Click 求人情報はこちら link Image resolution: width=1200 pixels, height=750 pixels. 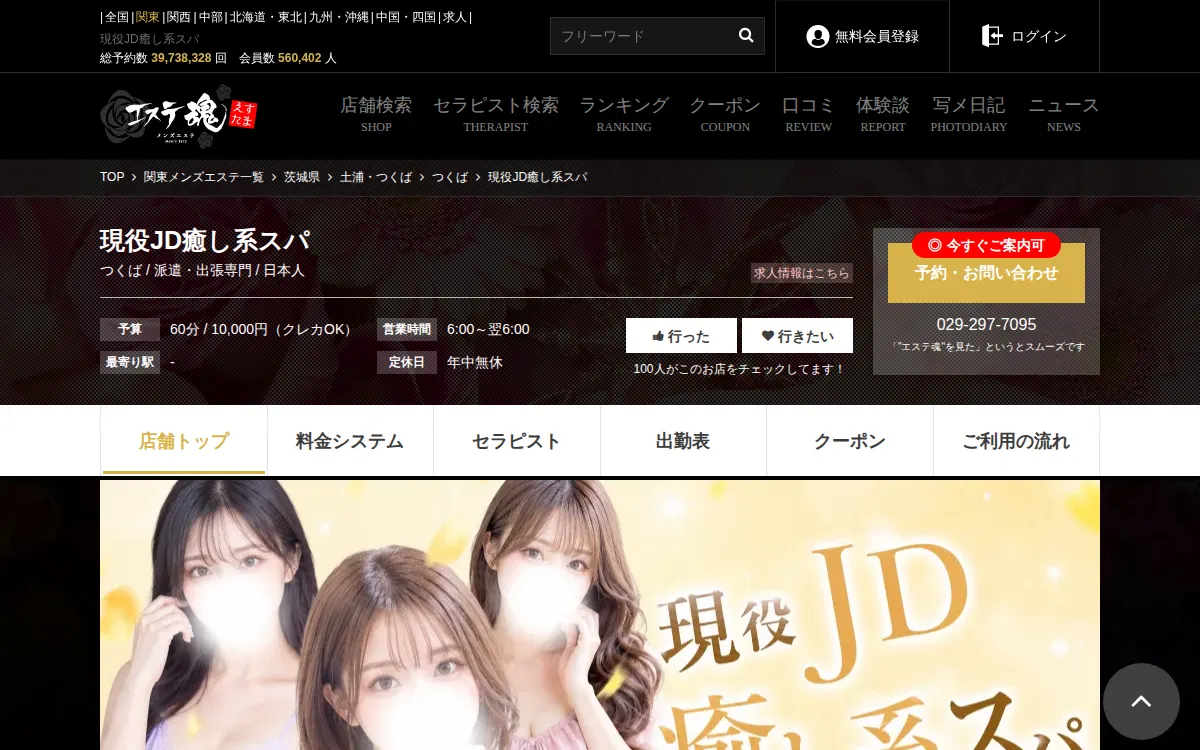802,273
